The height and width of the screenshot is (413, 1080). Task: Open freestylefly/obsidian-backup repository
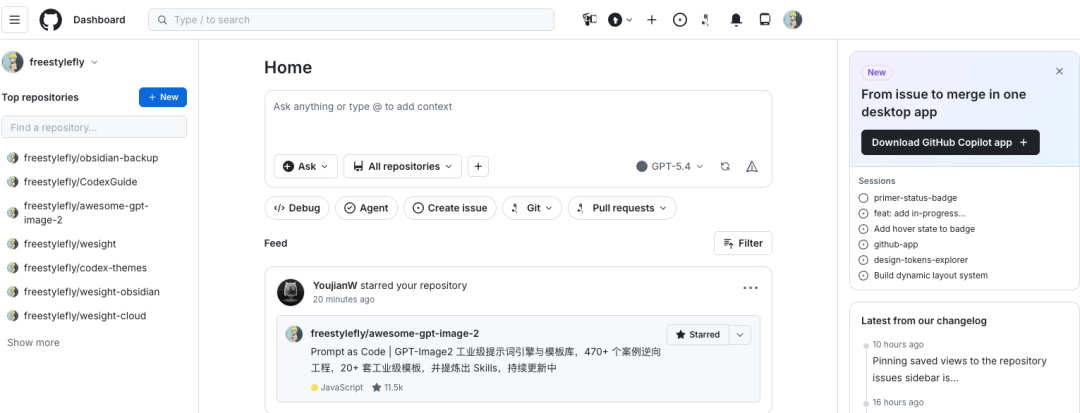coord(91,158)
